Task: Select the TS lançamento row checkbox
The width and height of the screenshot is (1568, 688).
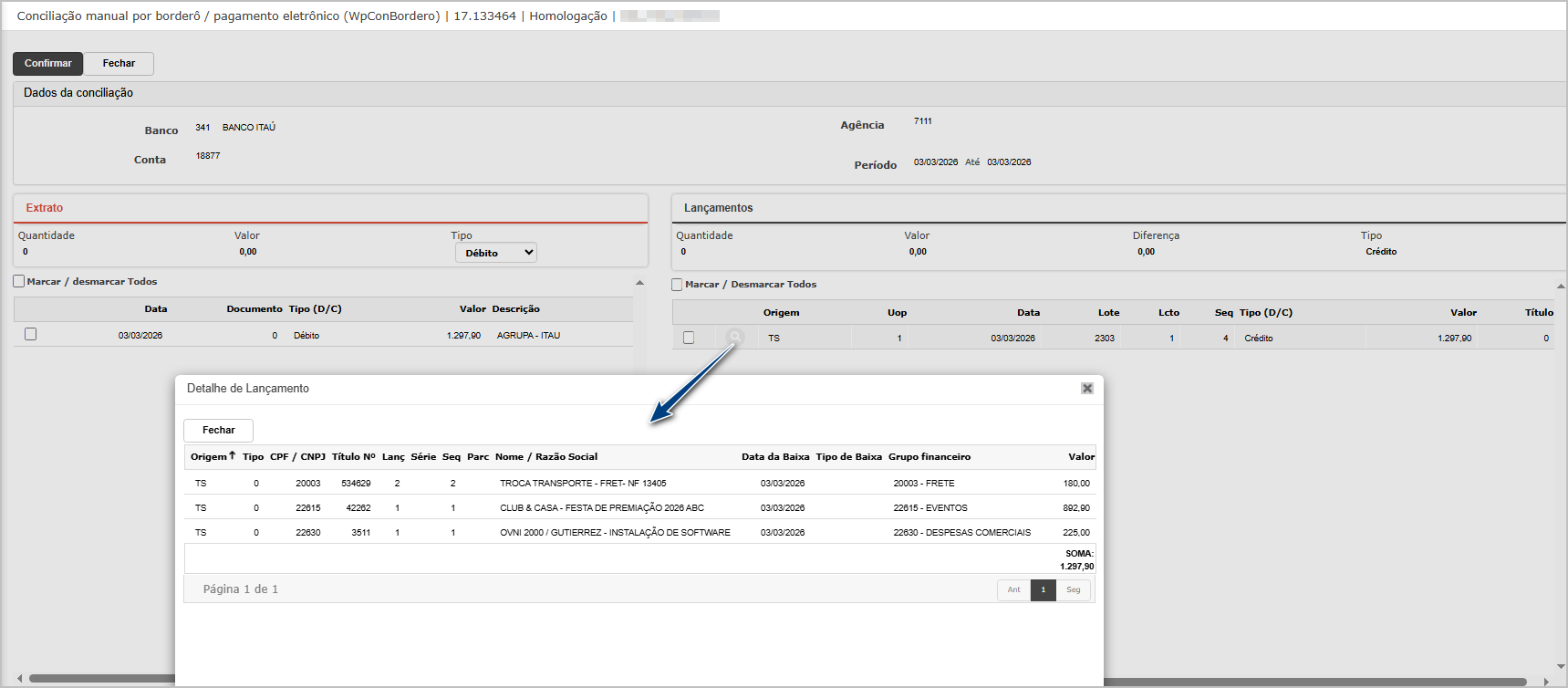Action: coord(689,338)
